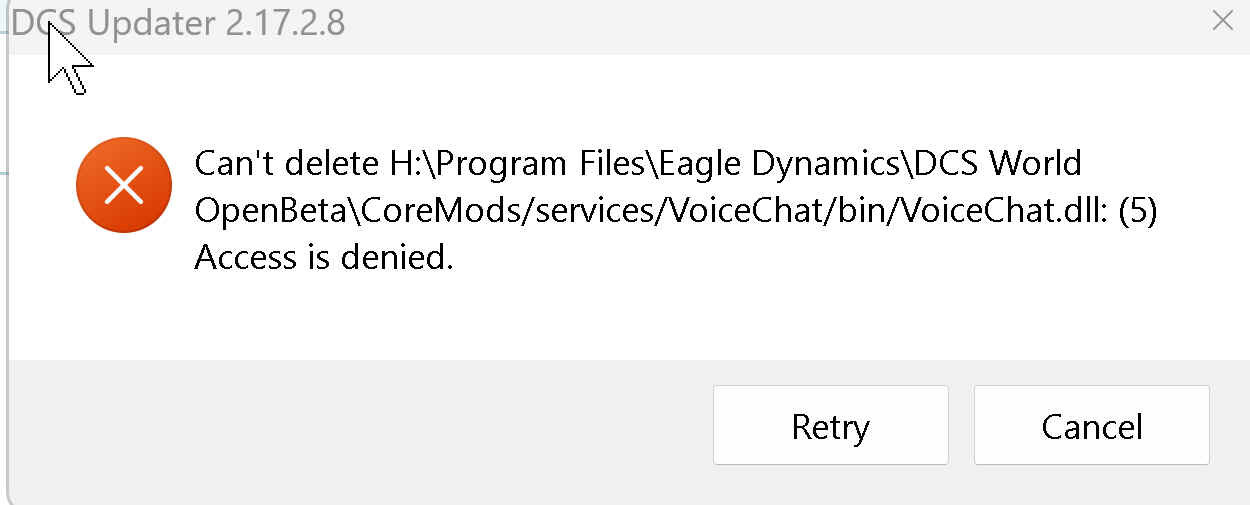Click the white X inside the error icon

click(x=124, y=185)
